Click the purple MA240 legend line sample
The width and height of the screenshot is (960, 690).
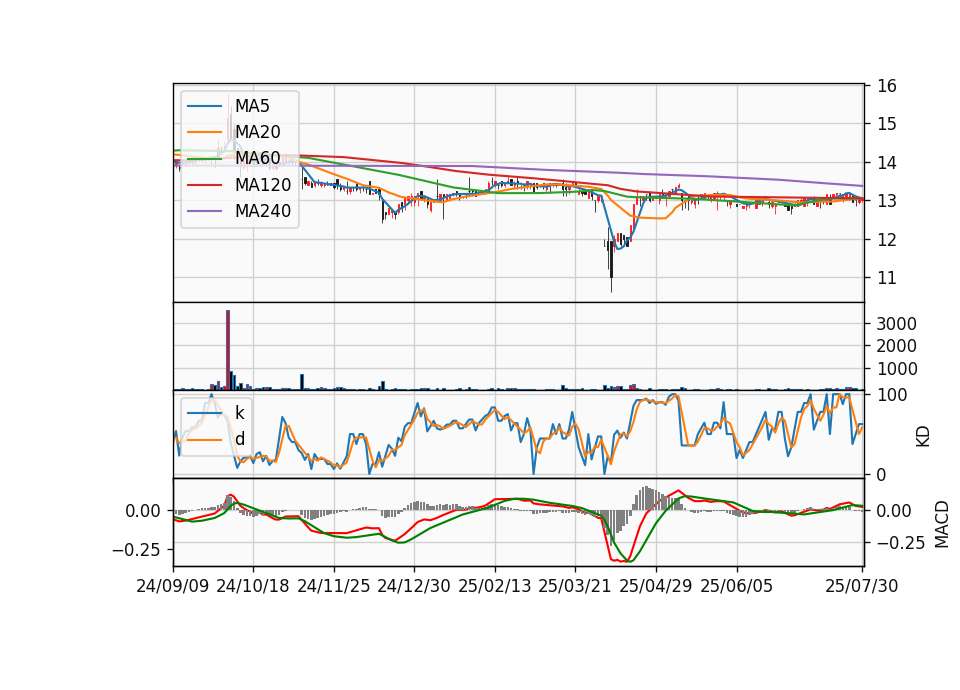click(204, 211)
